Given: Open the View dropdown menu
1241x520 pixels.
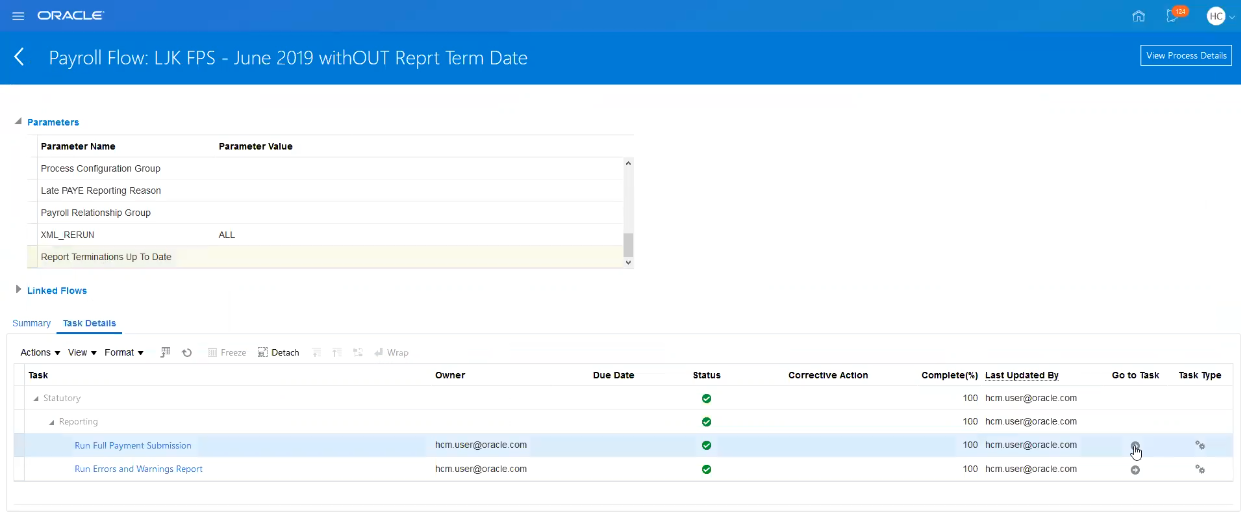Looking at the screenshot, I should click(82, 353).
